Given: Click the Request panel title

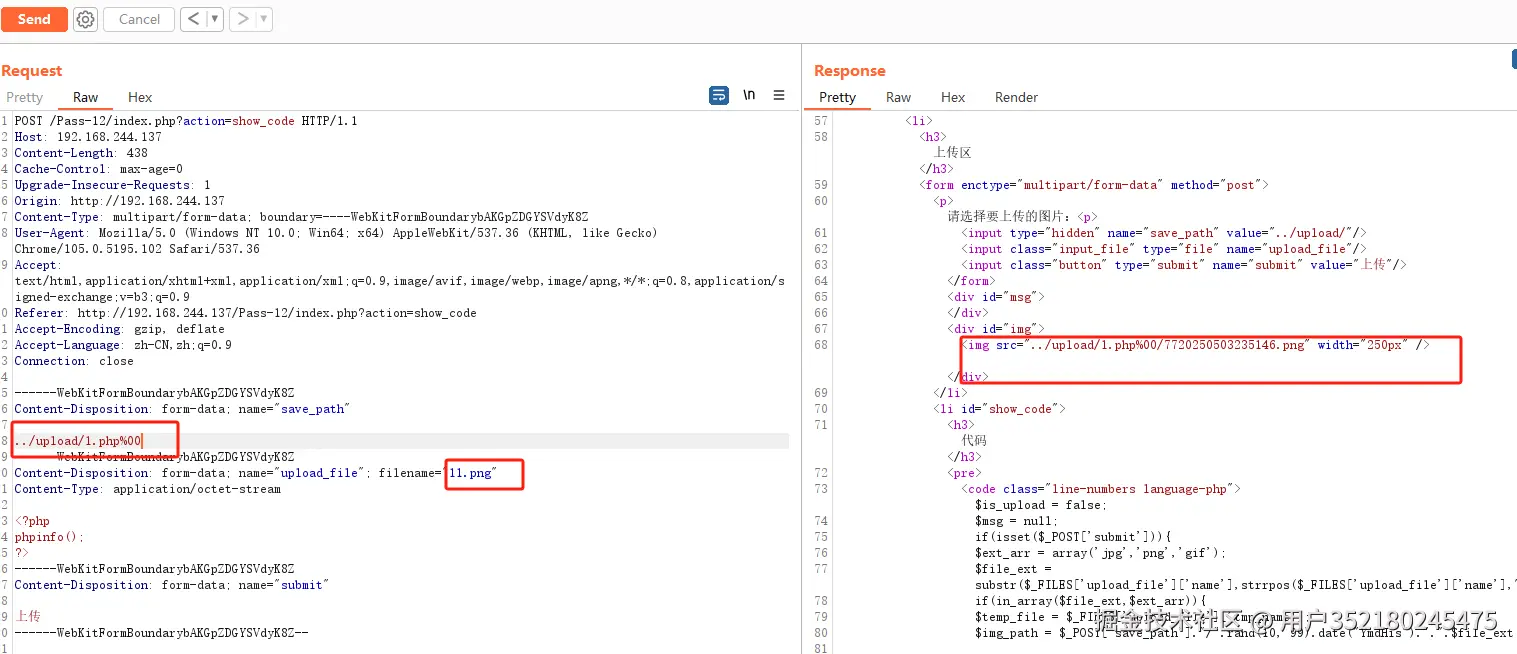Looking at the screenshot, I should pos(32,71).
